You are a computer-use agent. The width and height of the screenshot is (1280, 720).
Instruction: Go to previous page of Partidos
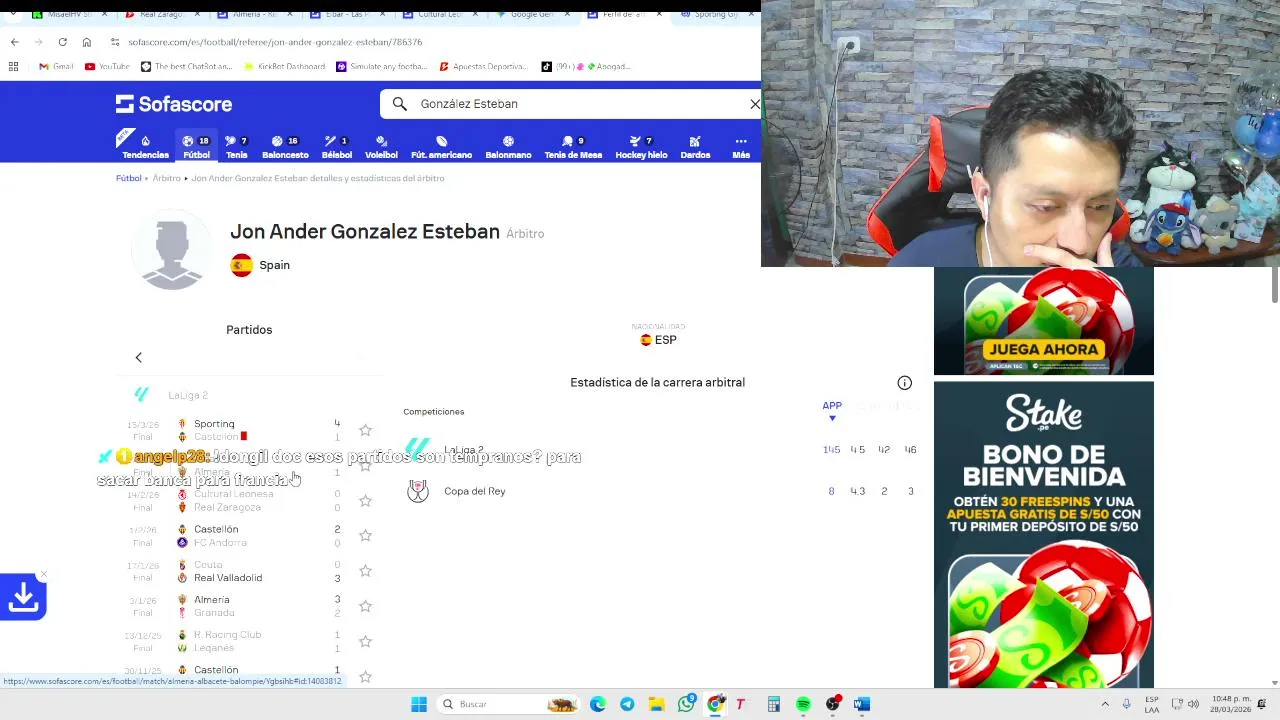pos(139,357)
